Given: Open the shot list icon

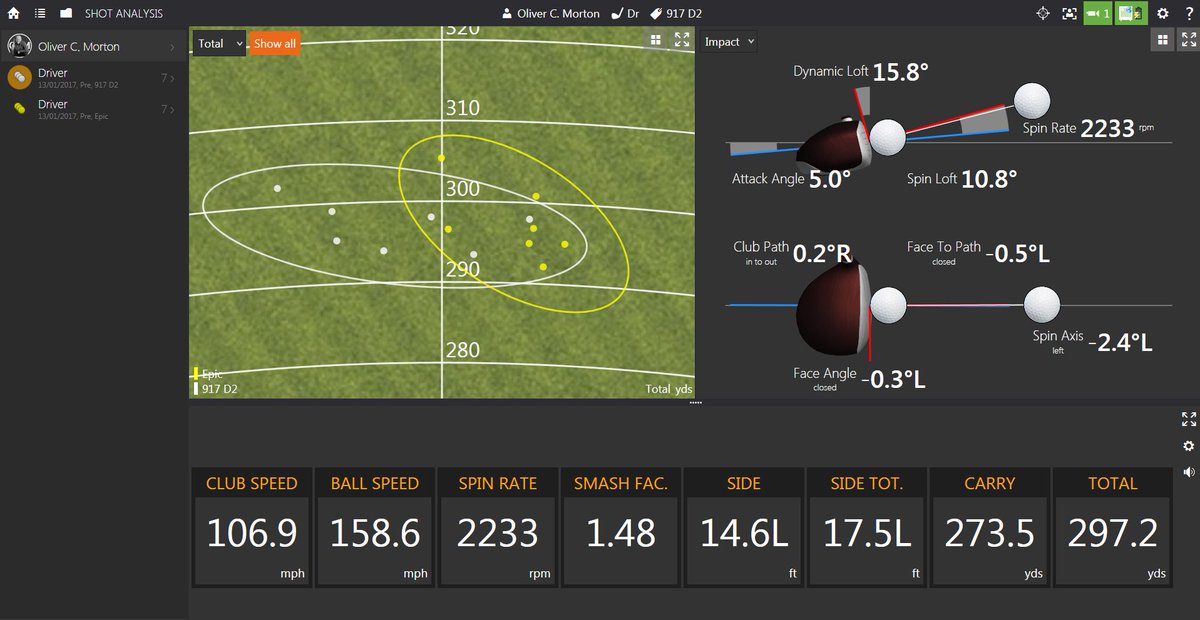Looking at the screenshot, I should [39, 13].
